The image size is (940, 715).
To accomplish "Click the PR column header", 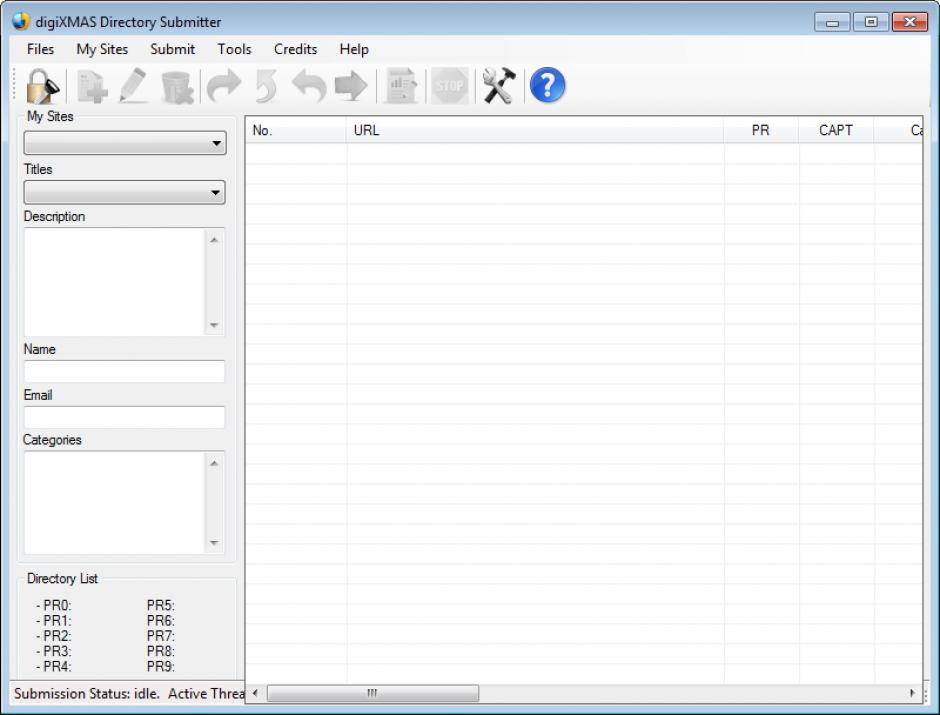I will pyautogui.click(x=761, y=130).
